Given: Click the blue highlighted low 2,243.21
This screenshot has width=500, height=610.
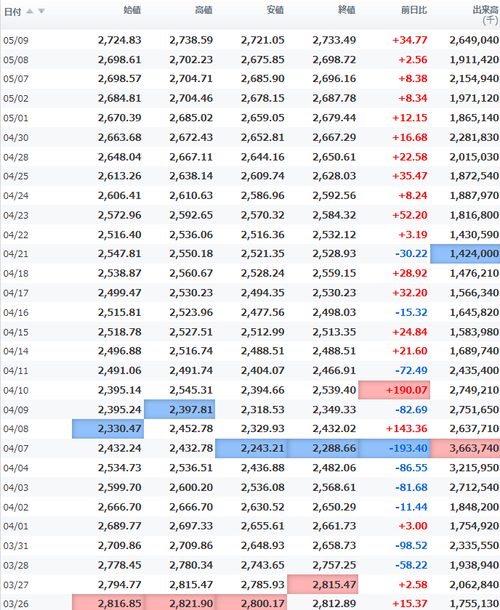Looking at the screenshot, I should click(x=251, y=448).
